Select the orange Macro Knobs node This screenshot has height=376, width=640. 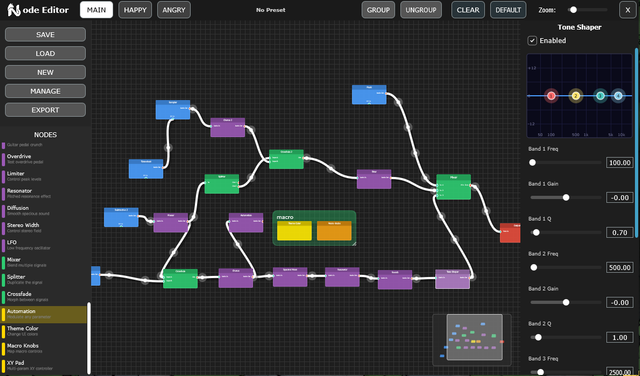pyautogui.click(x=334, y=231)
